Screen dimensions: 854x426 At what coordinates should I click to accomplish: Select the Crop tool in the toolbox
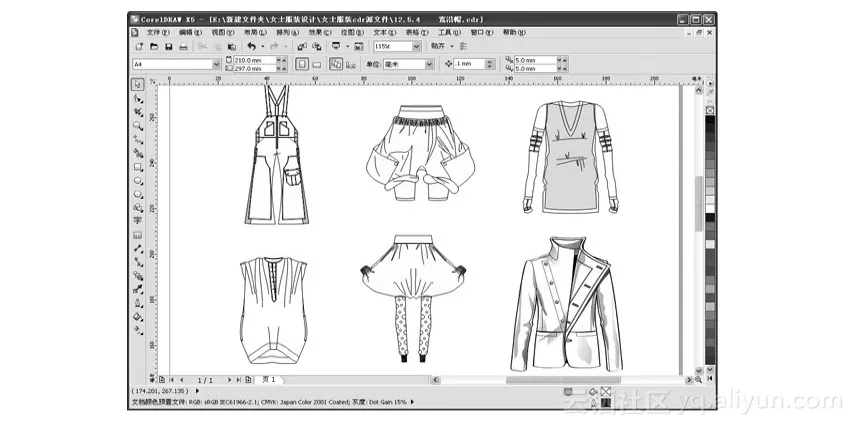(138, 112)
